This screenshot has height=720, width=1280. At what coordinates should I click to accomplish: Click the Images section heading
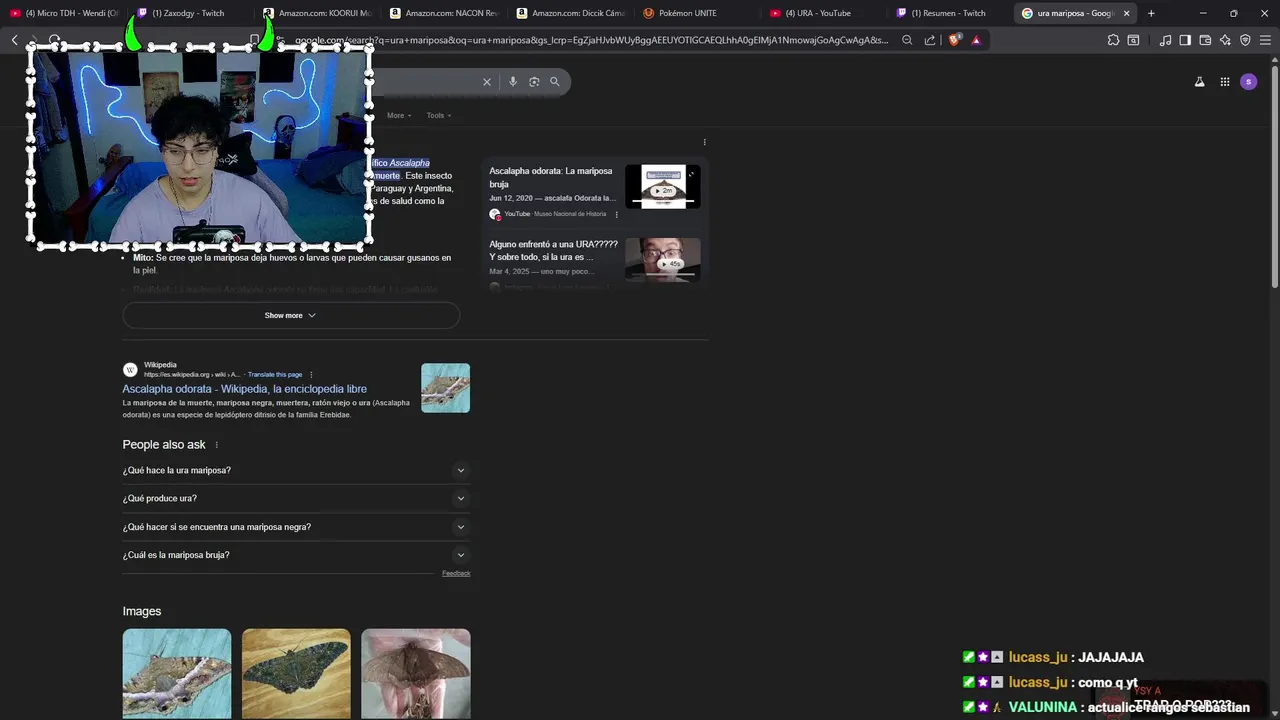(x=142, y=611)
